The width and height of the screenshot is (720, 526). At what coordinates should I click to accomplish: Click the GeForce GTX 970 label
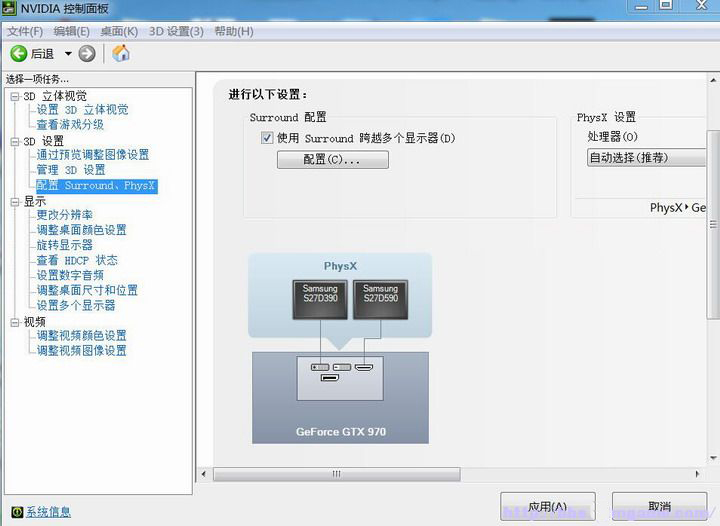pos(341,431)
